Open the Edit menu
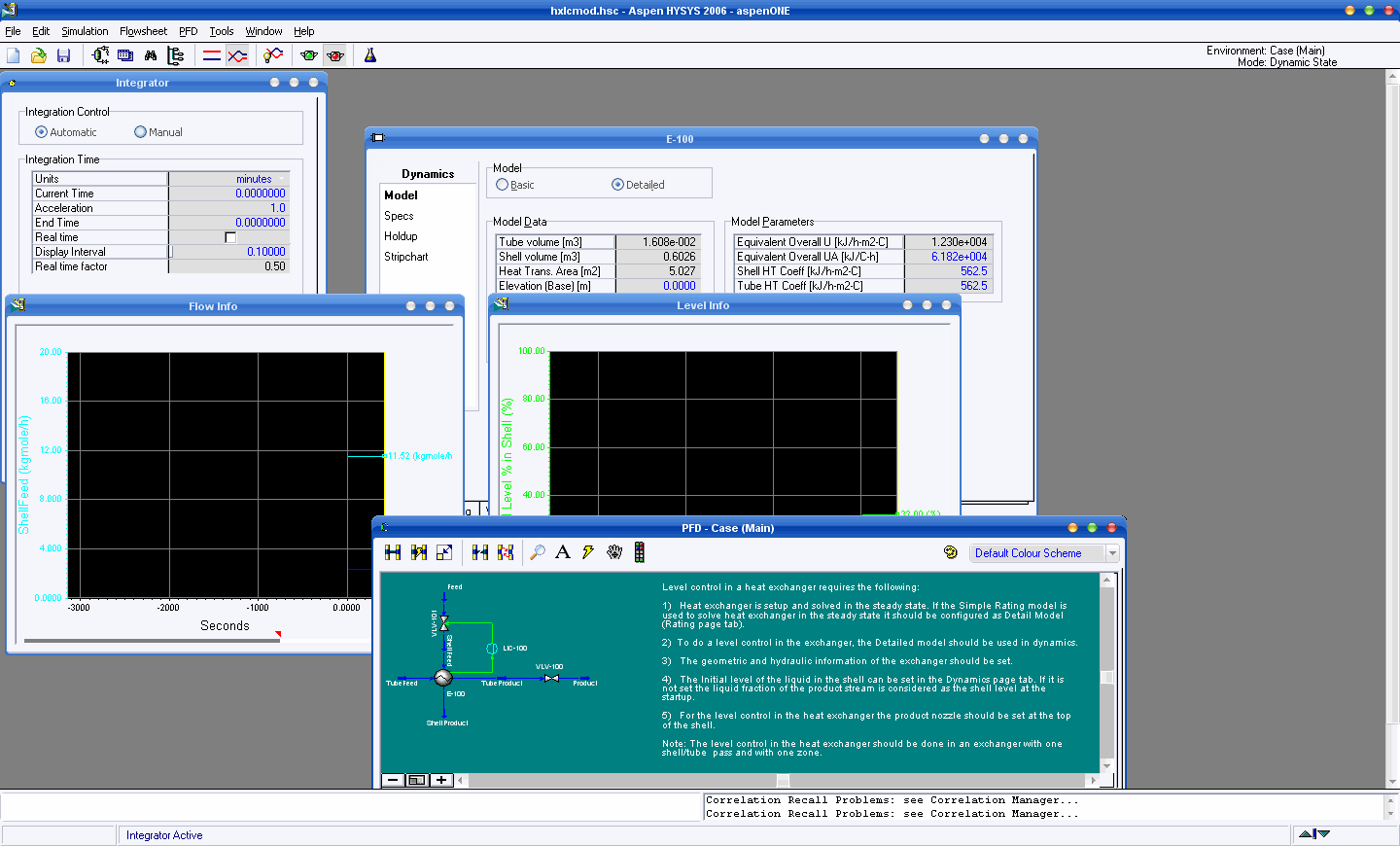This screenshot has width=1400, height=846. coord(41,31)
